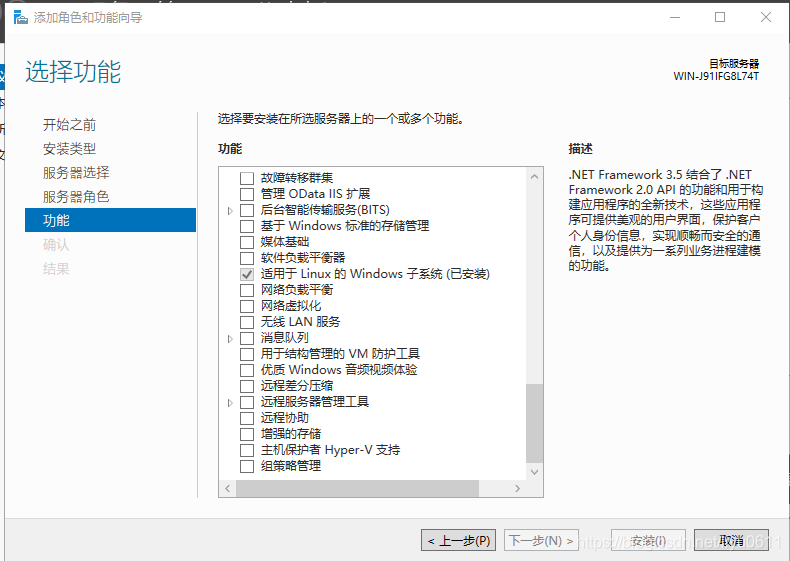
Task: Check the 网络负载平衡 checkbox
Action: click(x=247, y=290)
